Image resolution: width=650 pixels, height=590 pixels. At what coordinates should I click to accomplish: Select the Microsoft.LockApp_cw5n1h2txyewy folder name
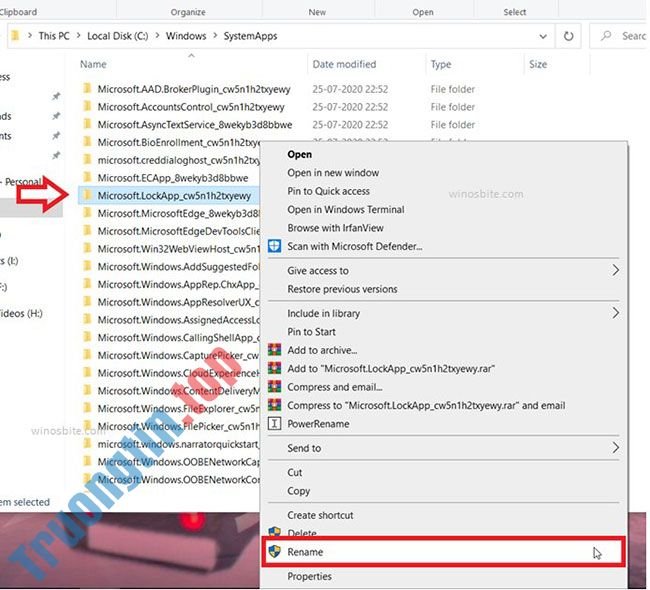pyautogui.click(x=174, y=195)
